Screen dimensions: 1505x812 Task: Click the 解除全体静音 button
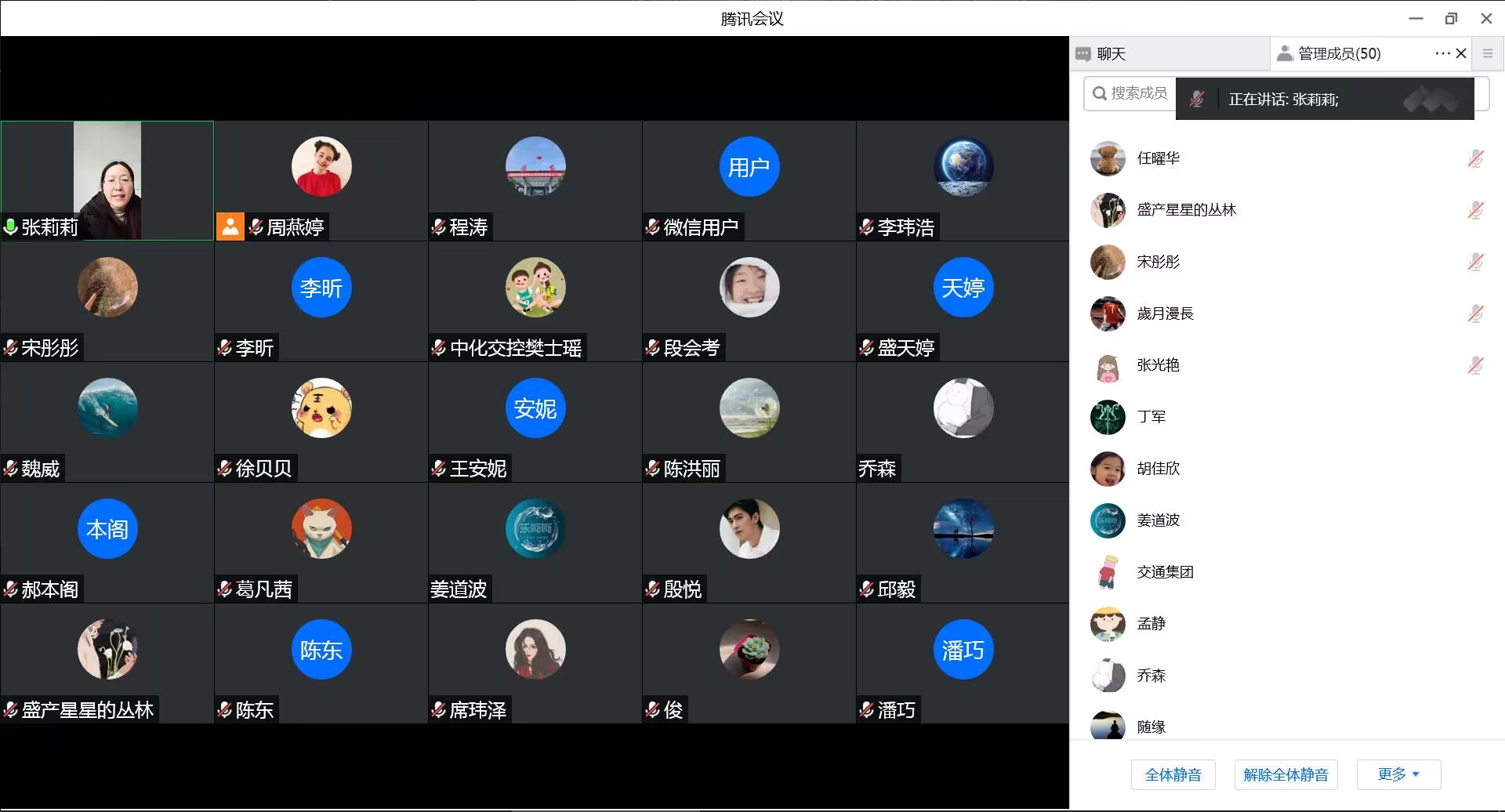click(x=1286, y=774)
